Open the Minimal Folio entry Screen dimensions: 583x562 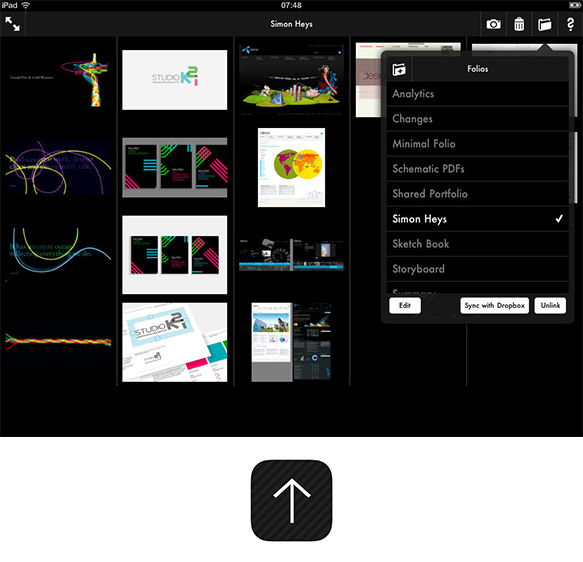477,143
